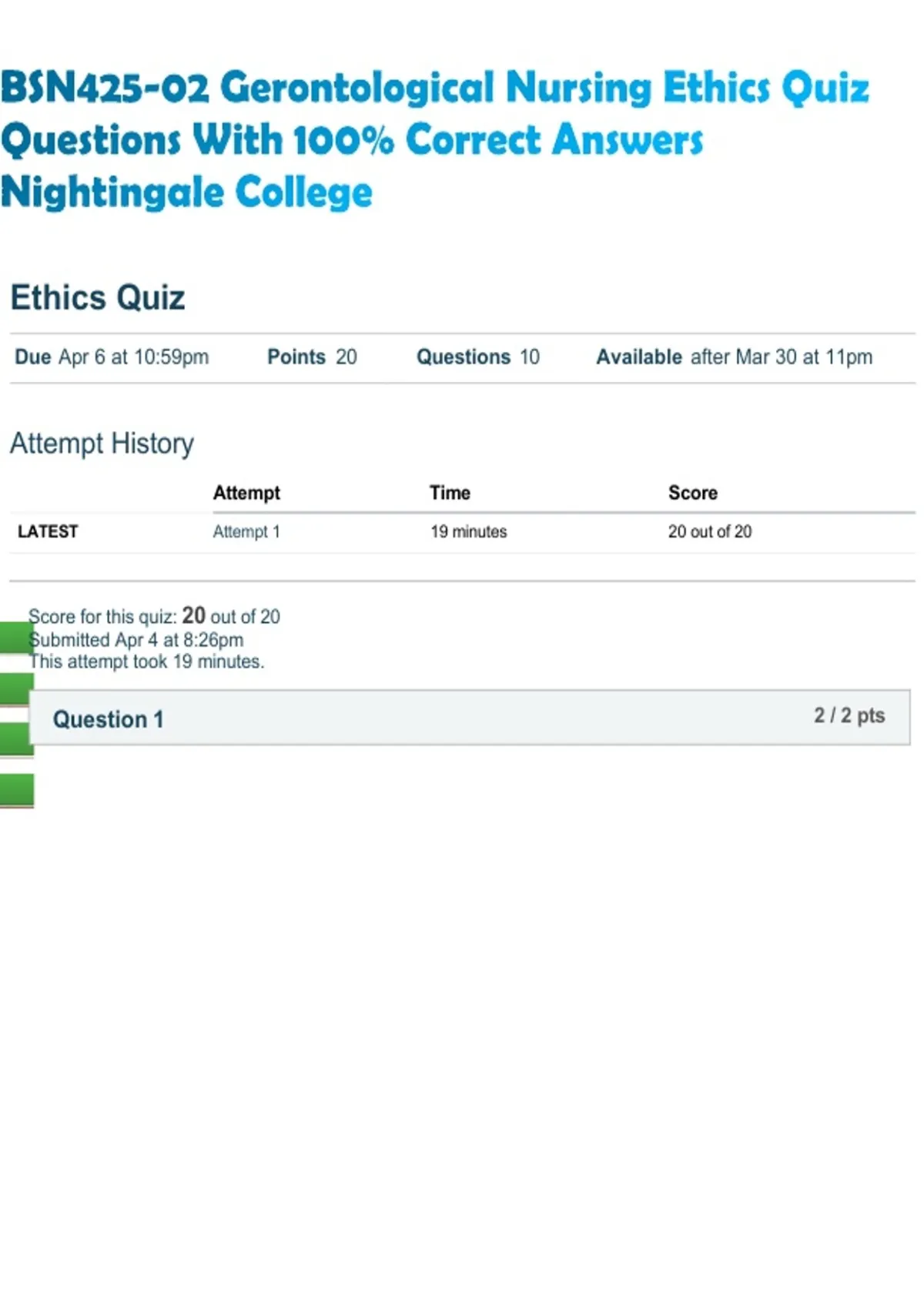Click the Score for this quiz line

pyautogui.click(x=154, y=616)
